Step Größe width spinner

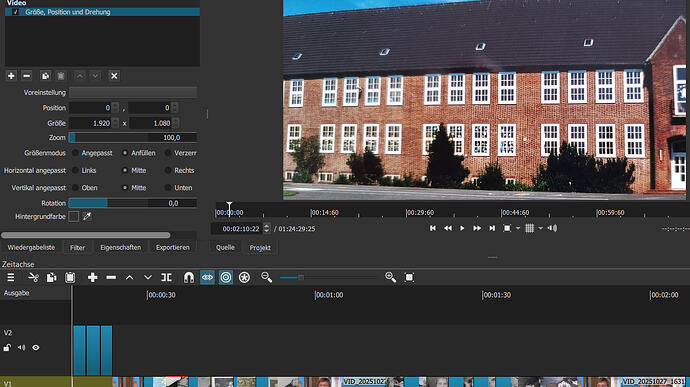coord(115,123)
